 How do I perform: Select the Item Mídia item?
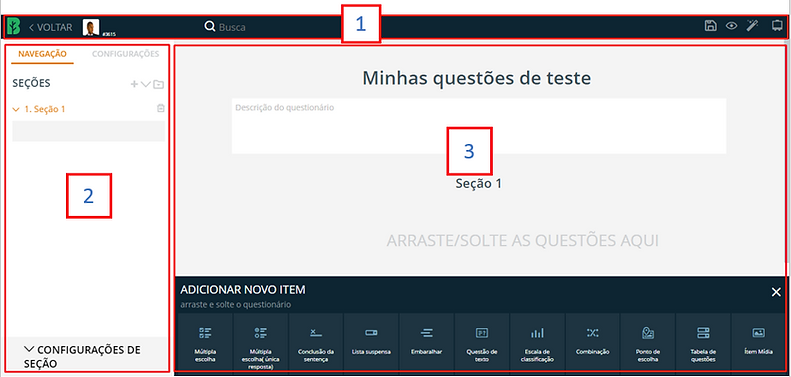point(759,344)
